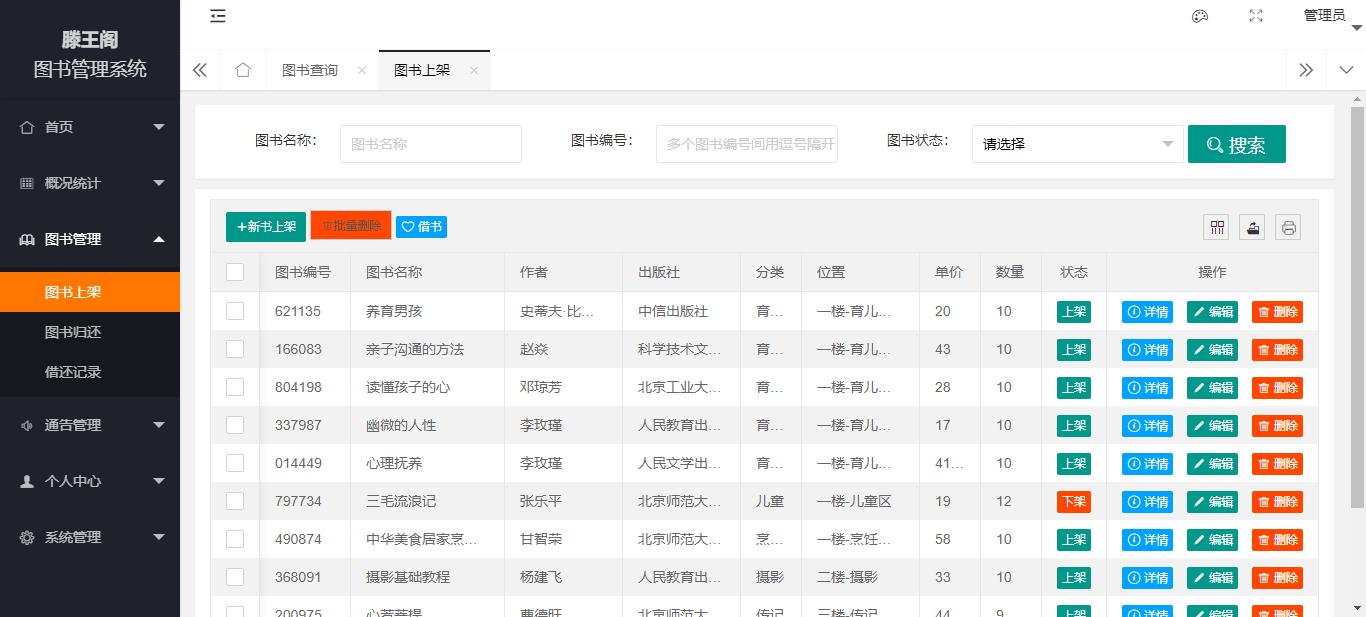Toggle fullscreen with the expand icon
Image resolution: width=1366 pixels, height=617 pixels.
[x=1255, y=16]
